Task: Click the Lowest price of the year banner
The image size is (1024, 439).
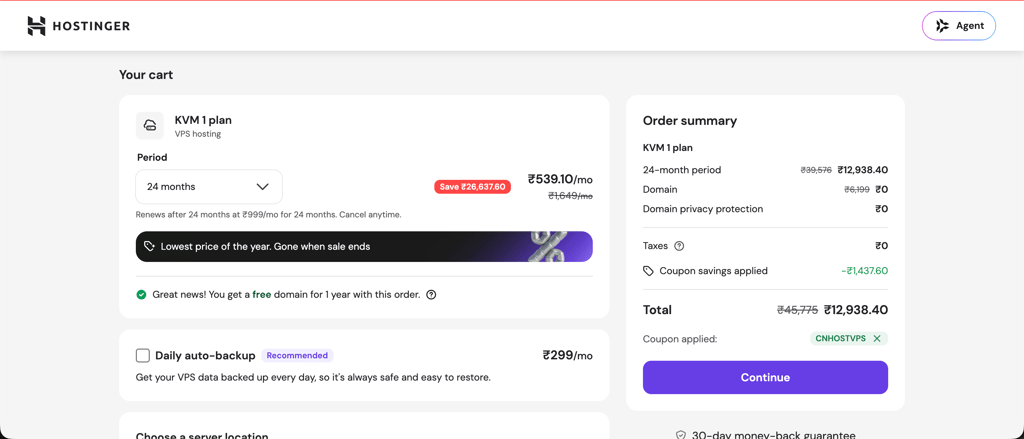Action: coord(364,246)
